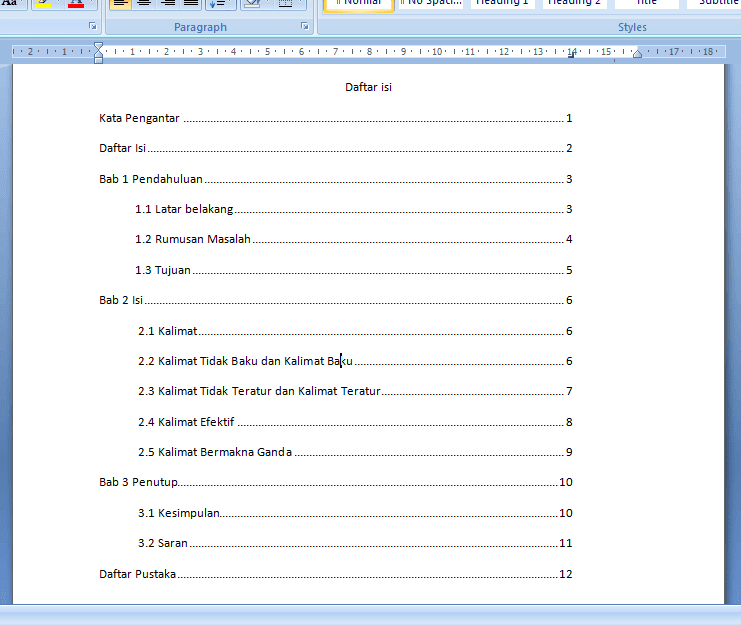Click the 'Bab 1 Pendahuluan' entry
The width and height of the screenshot is (741, 625).
click(x=151, y=179)
